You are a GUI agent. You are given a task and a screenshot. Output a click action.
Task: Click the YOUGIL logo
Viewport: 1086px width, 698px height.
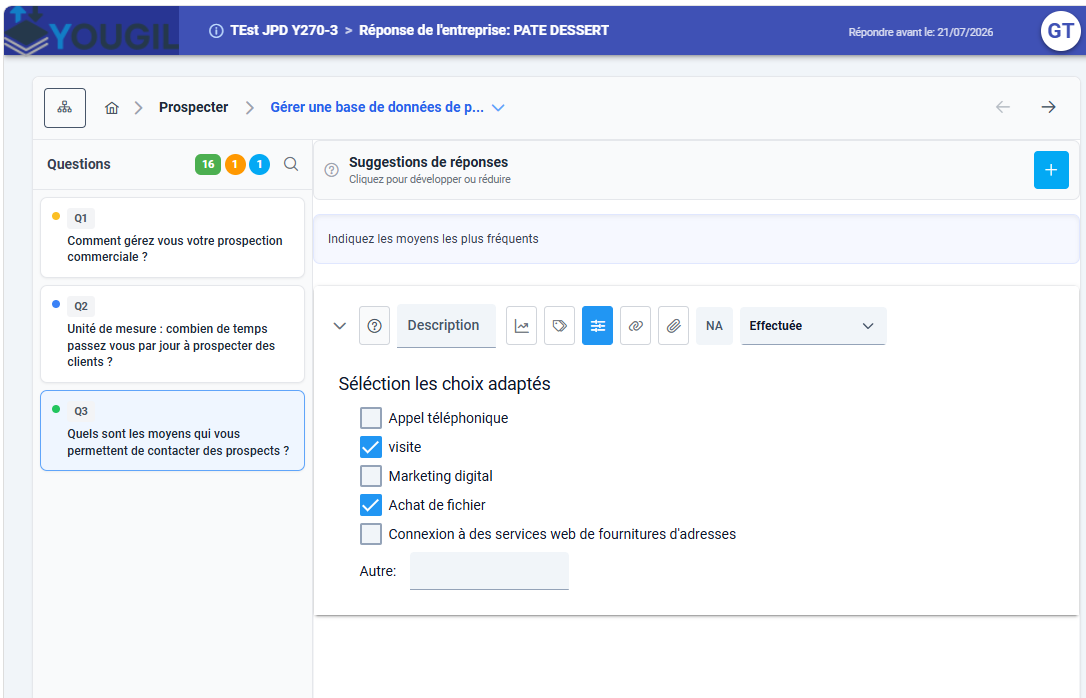91,30
